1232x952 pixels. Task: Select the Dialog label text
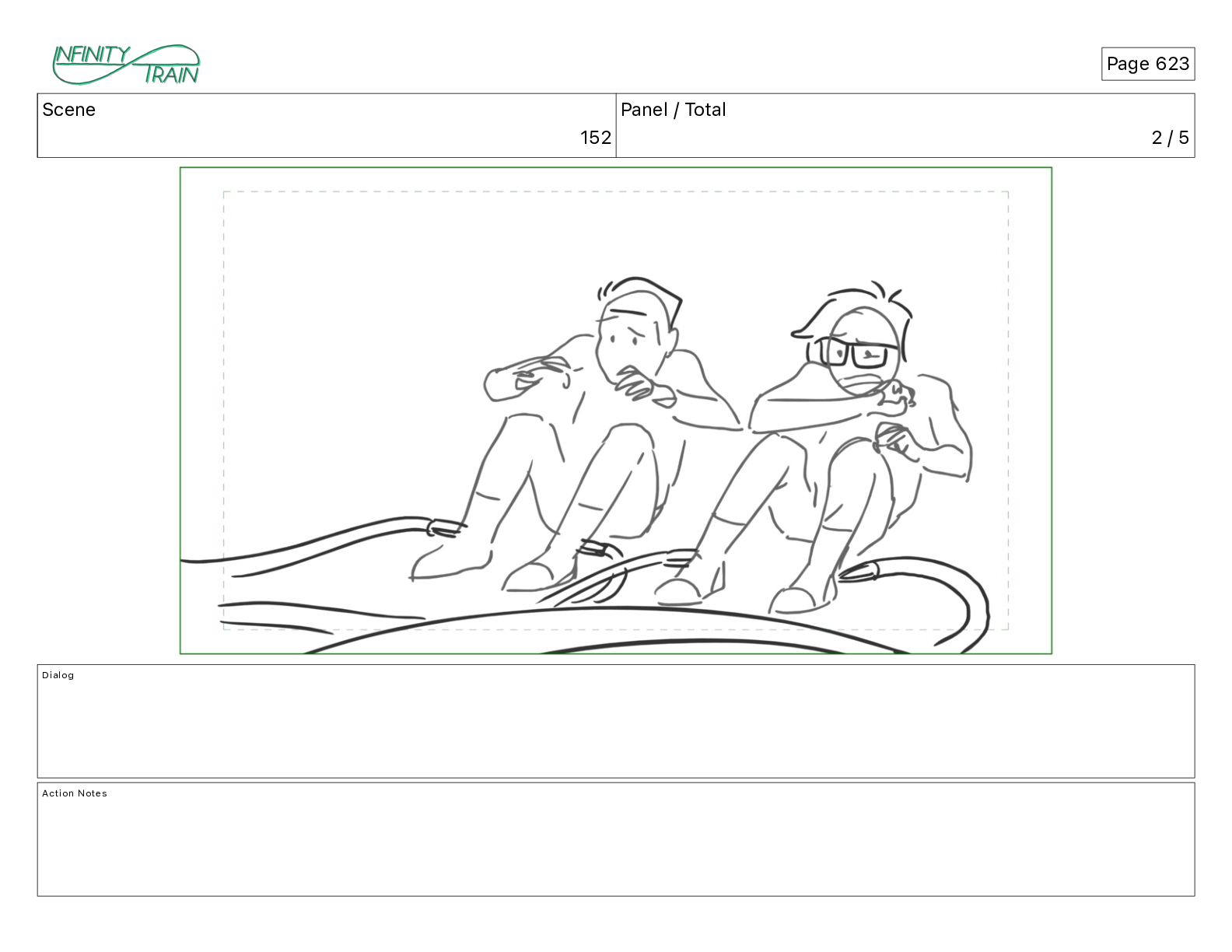[58, 675]
